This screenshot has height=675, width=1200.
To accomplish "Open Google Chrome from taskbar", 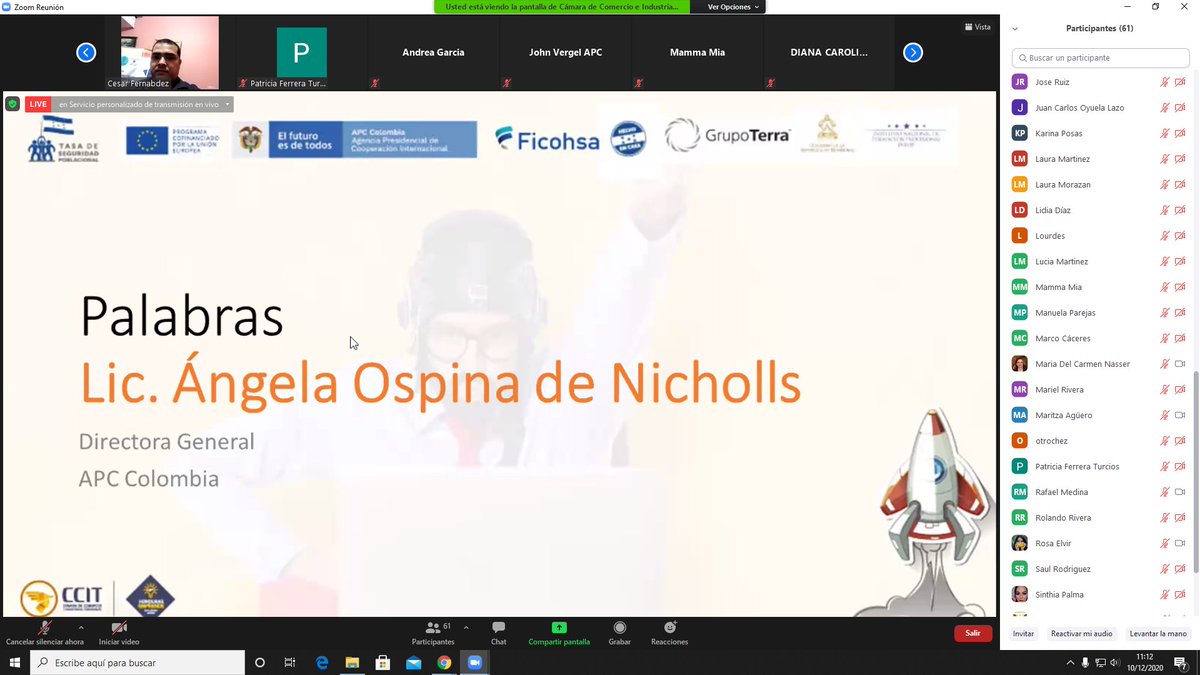I will (x=444, y=662).
